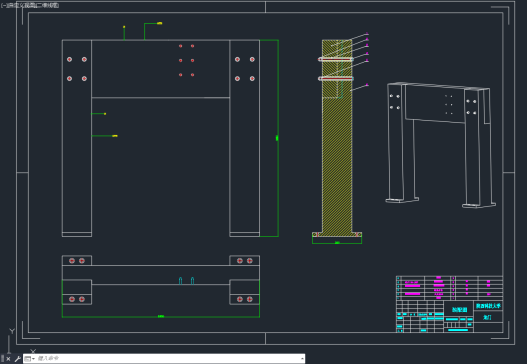Expand command history arrow at command line end

tap(302, 359)
